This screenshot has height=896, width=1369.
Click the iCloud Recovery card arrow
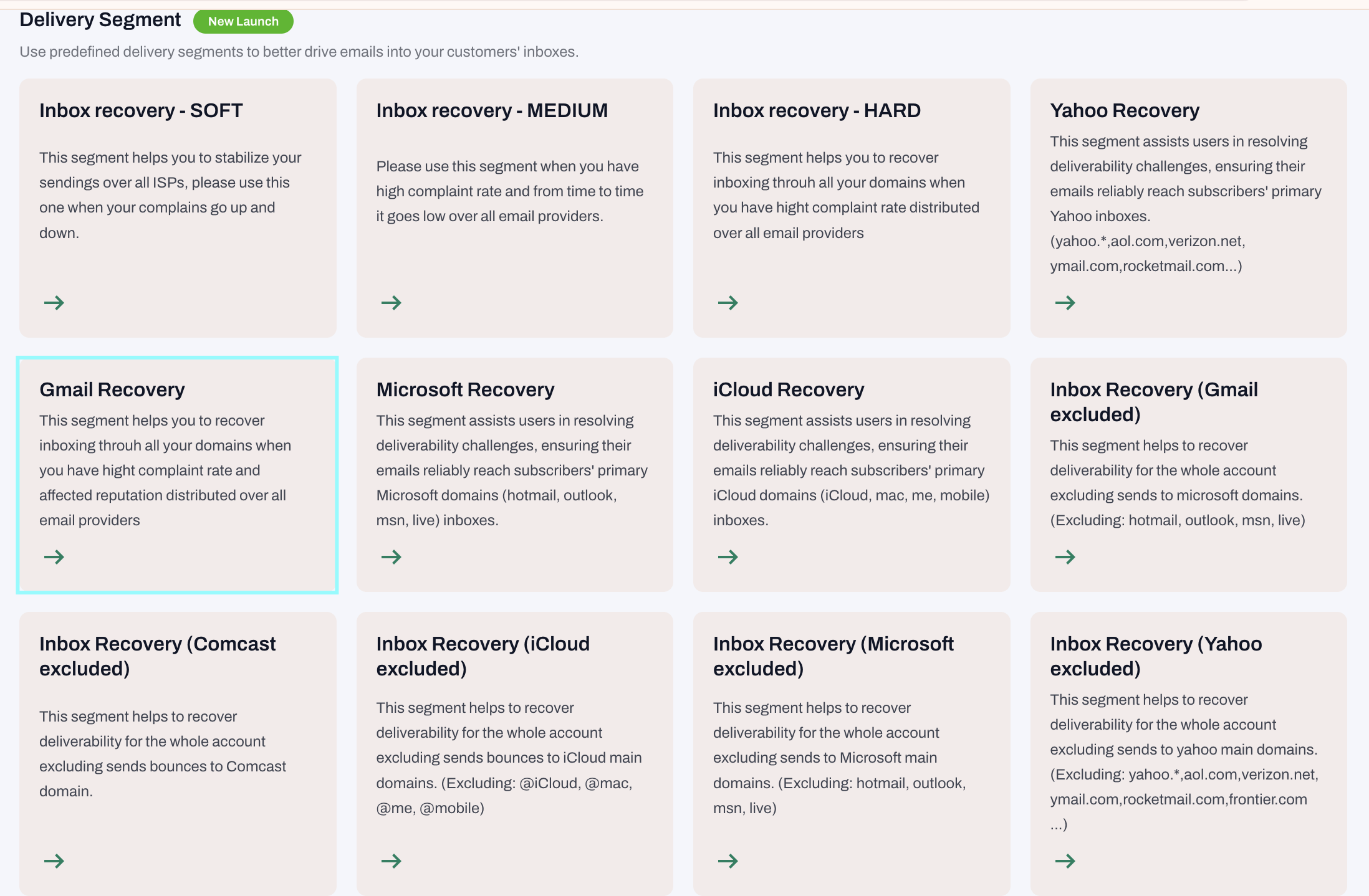click(728, 557)
